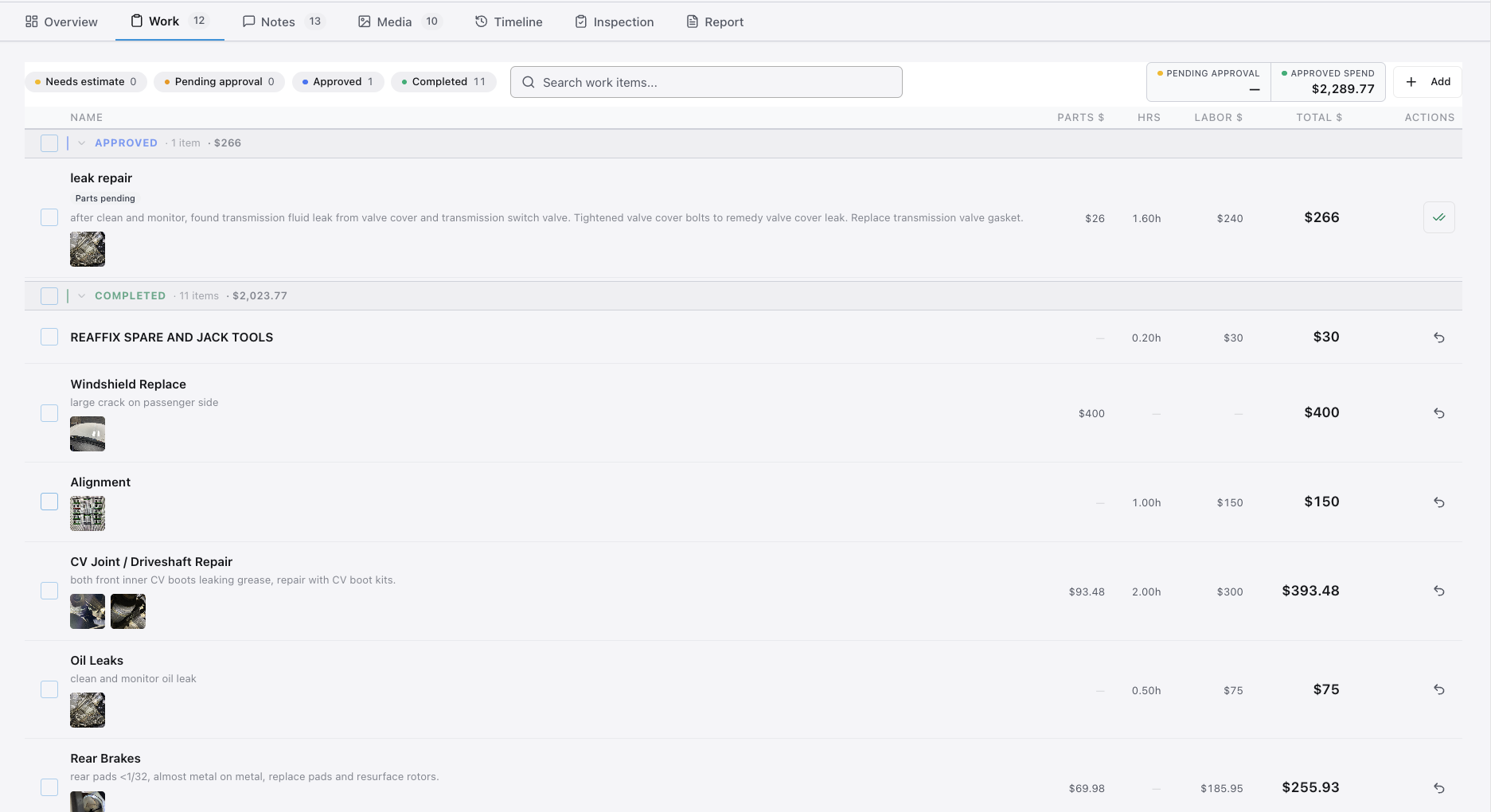Screen dimensions: 1491x812
Task: Click the LABOR $ column header
Action: coord(1218,117)
